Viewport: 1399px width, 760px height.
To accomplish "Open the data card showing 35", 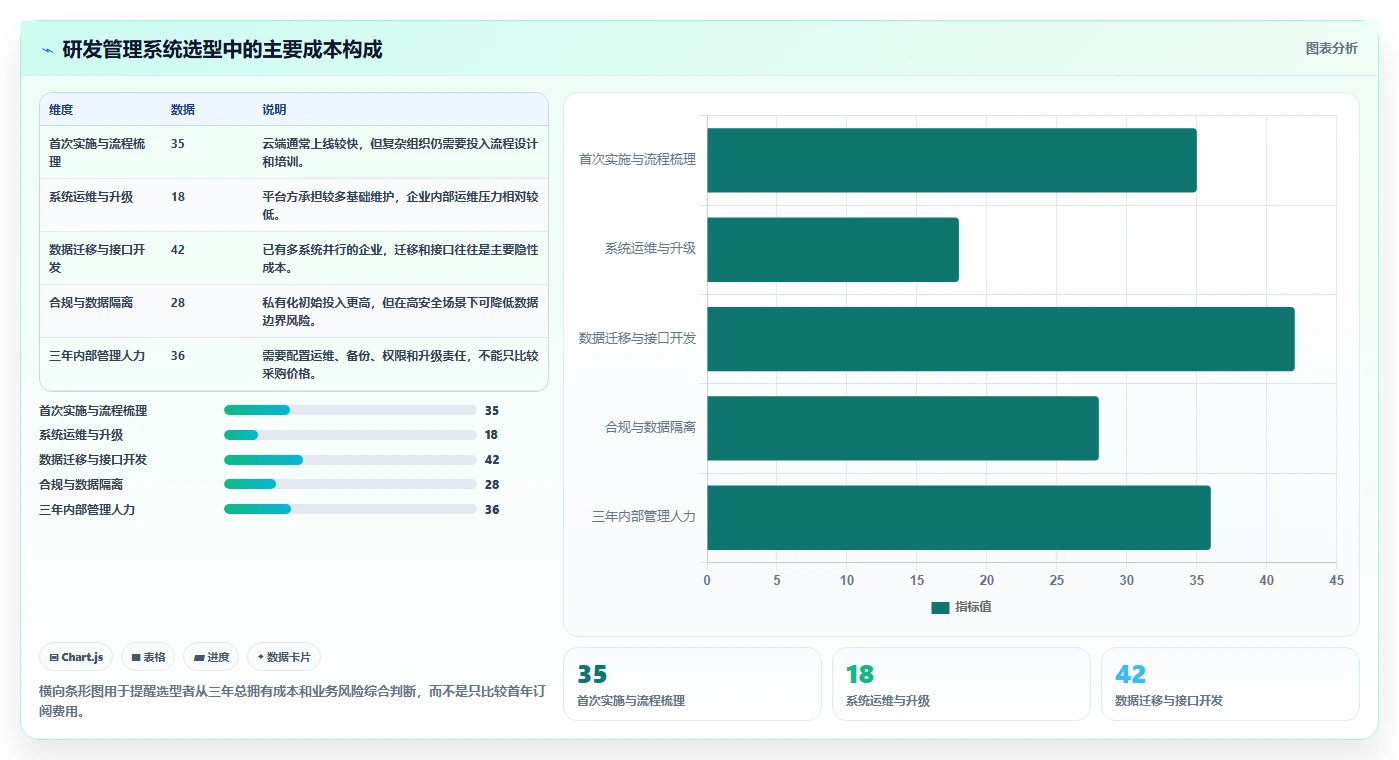I will click(x=692, y=684).
